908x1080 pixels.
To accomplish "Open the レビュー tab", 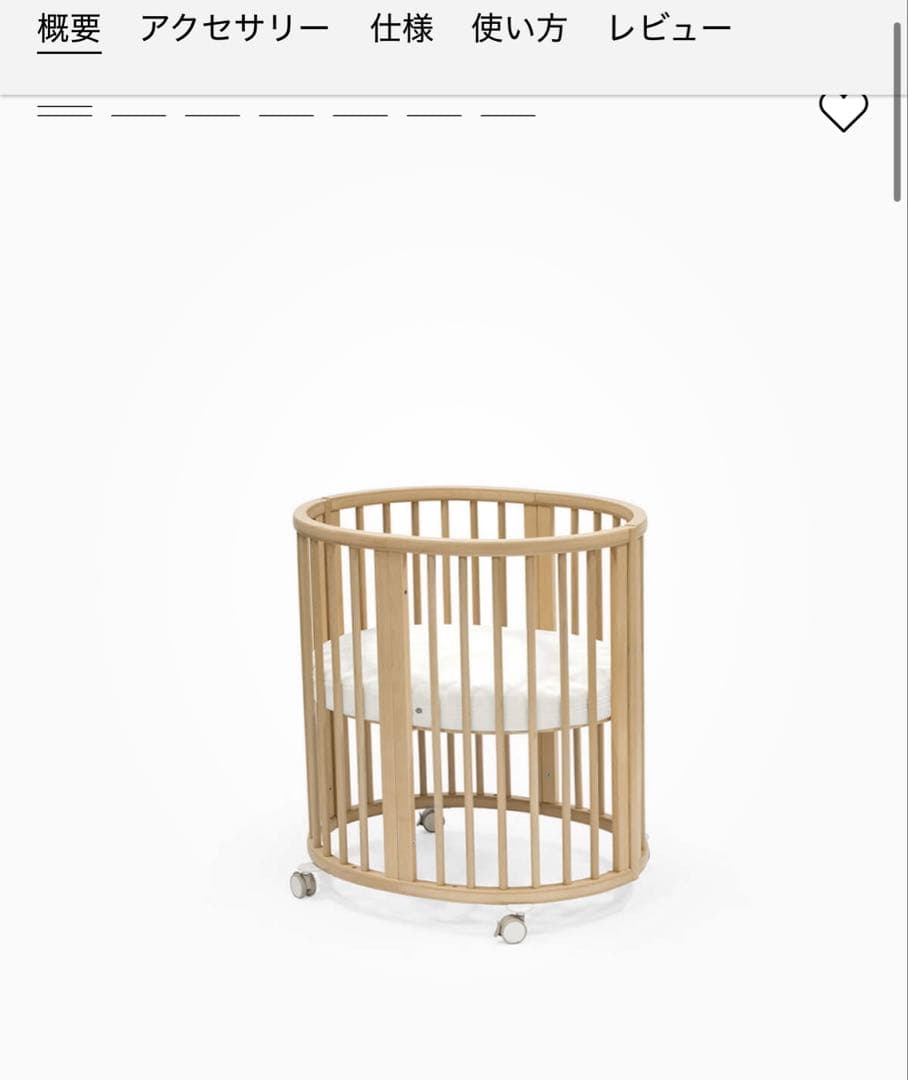I will [x=670, y=29].
